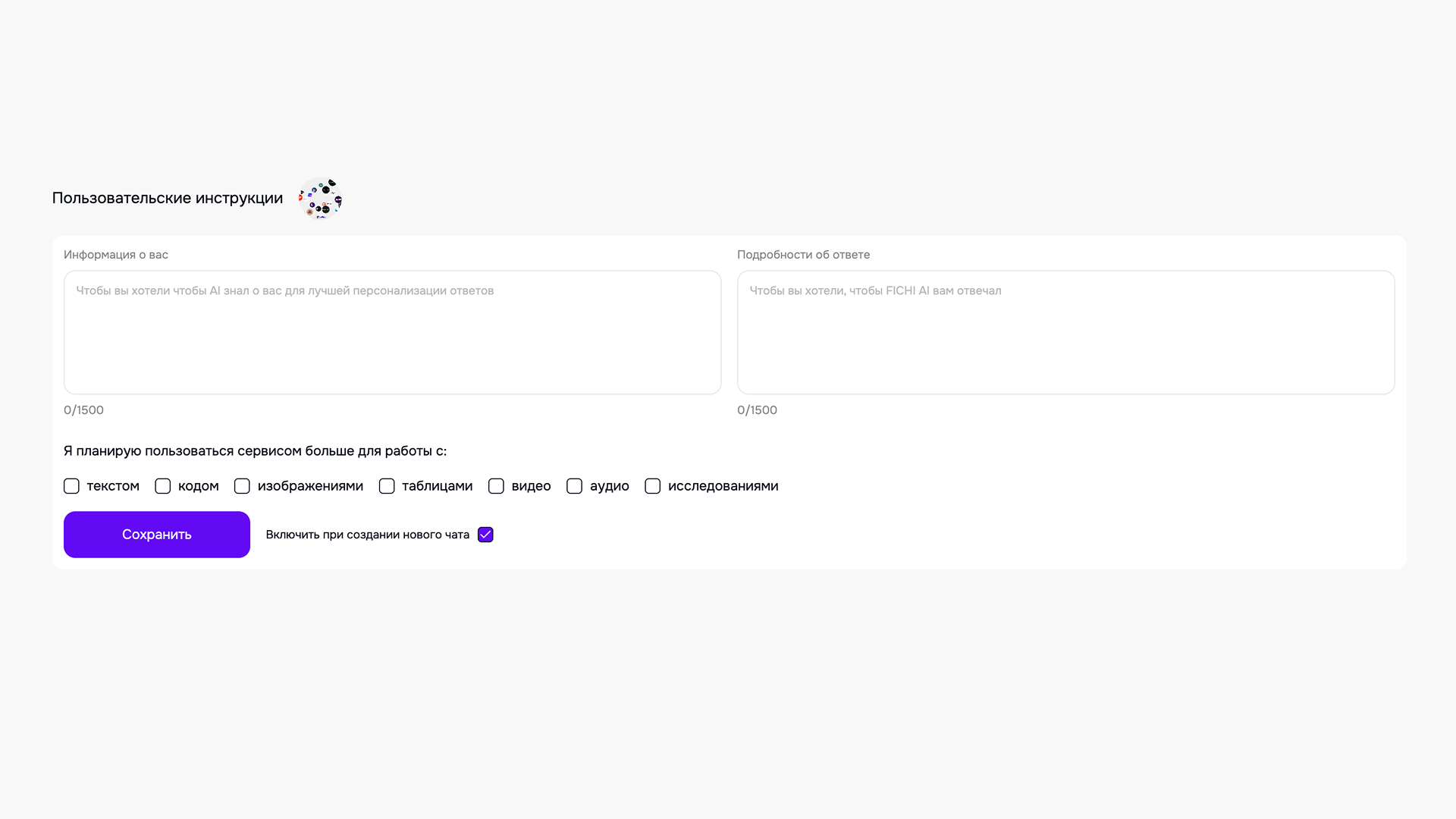This screenshot has height=819, width=1456.
Task: Click the AI models logo cluster icon
Action: tap(320, 198)
